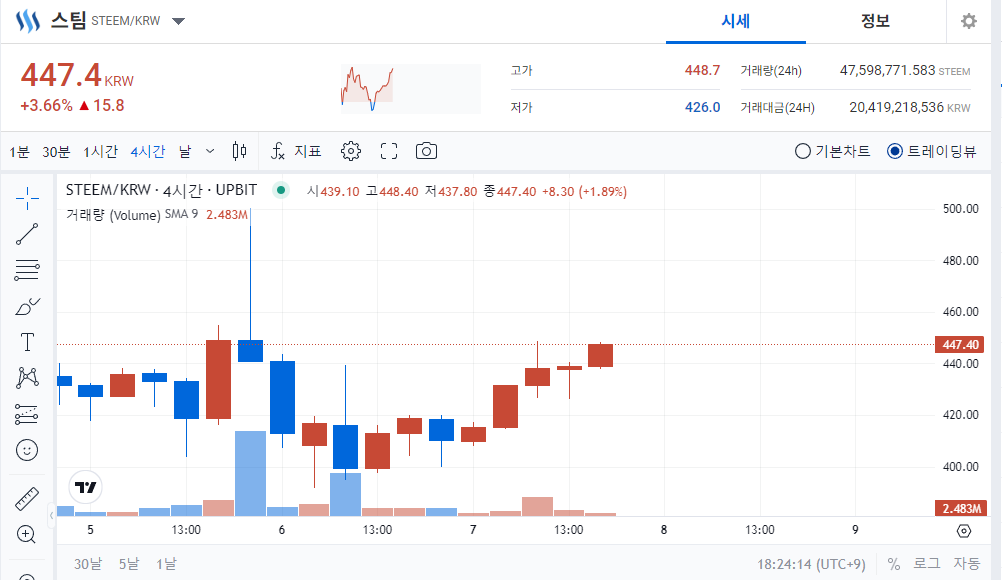Activate the zoom in tool
Screen dimensions: 1002x580
[26, 535]
